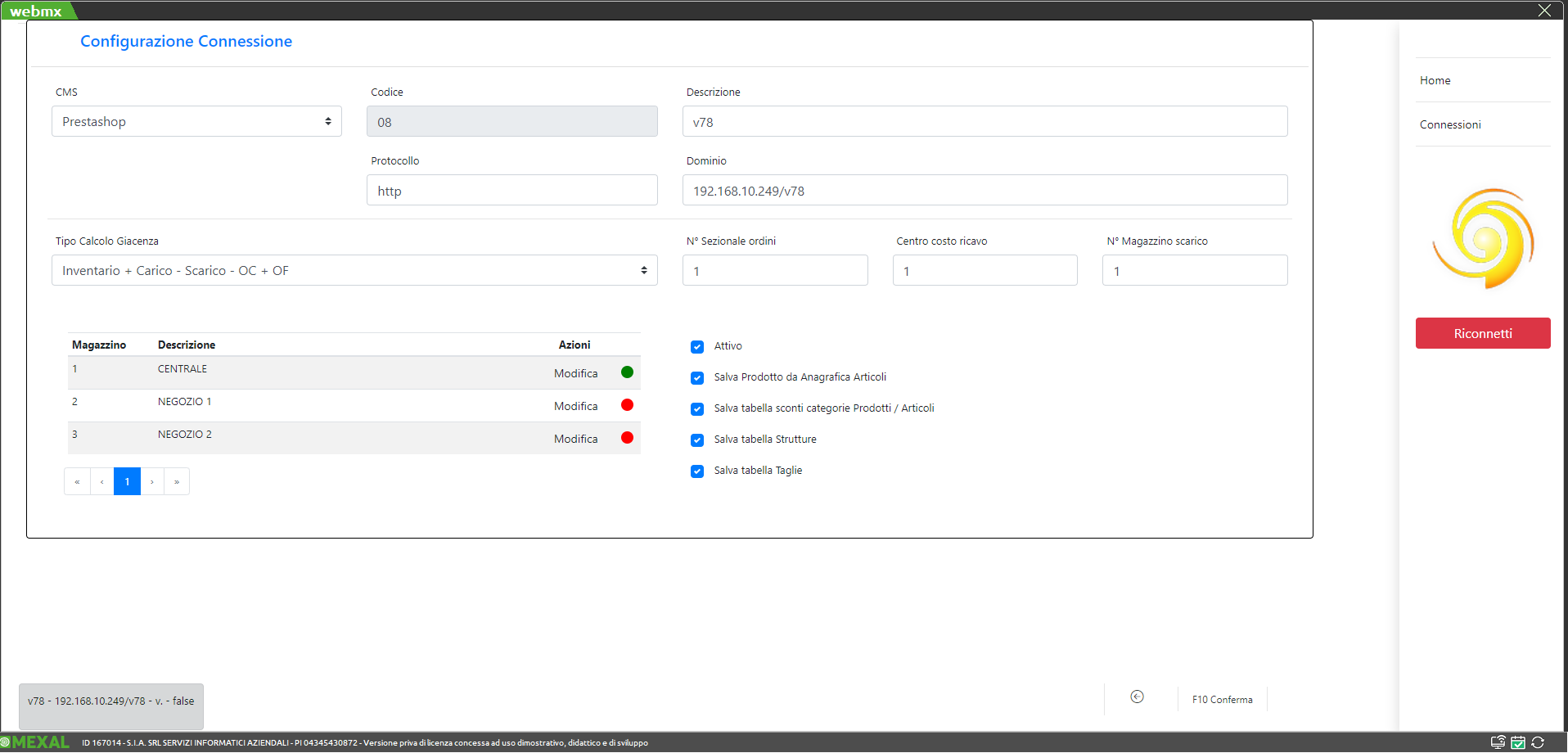
Task: Uncheck the Attivo checkbox
Action: [697, 347]
